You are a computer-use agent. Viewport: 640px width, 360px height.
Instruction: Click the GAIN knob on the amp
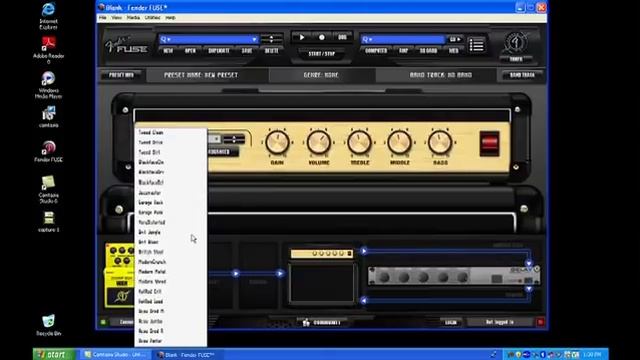pyautogui.click(x=277, y=142)
